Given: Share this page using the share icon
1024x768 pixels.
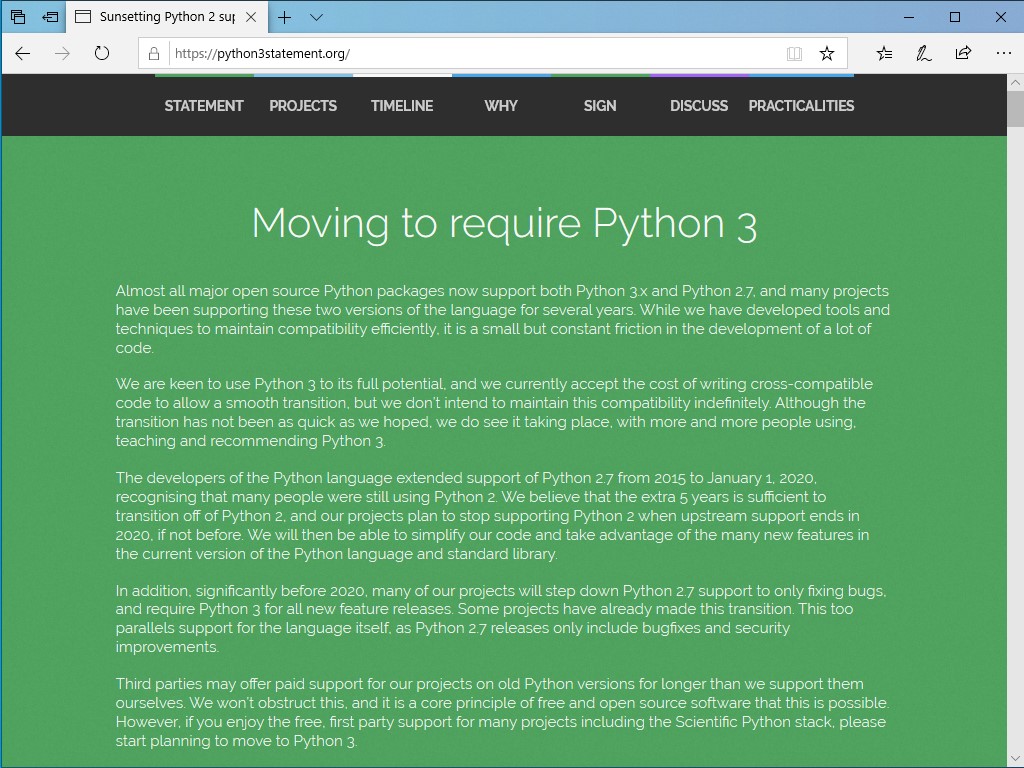Looking at the screenshot, I should pos(963,54).
